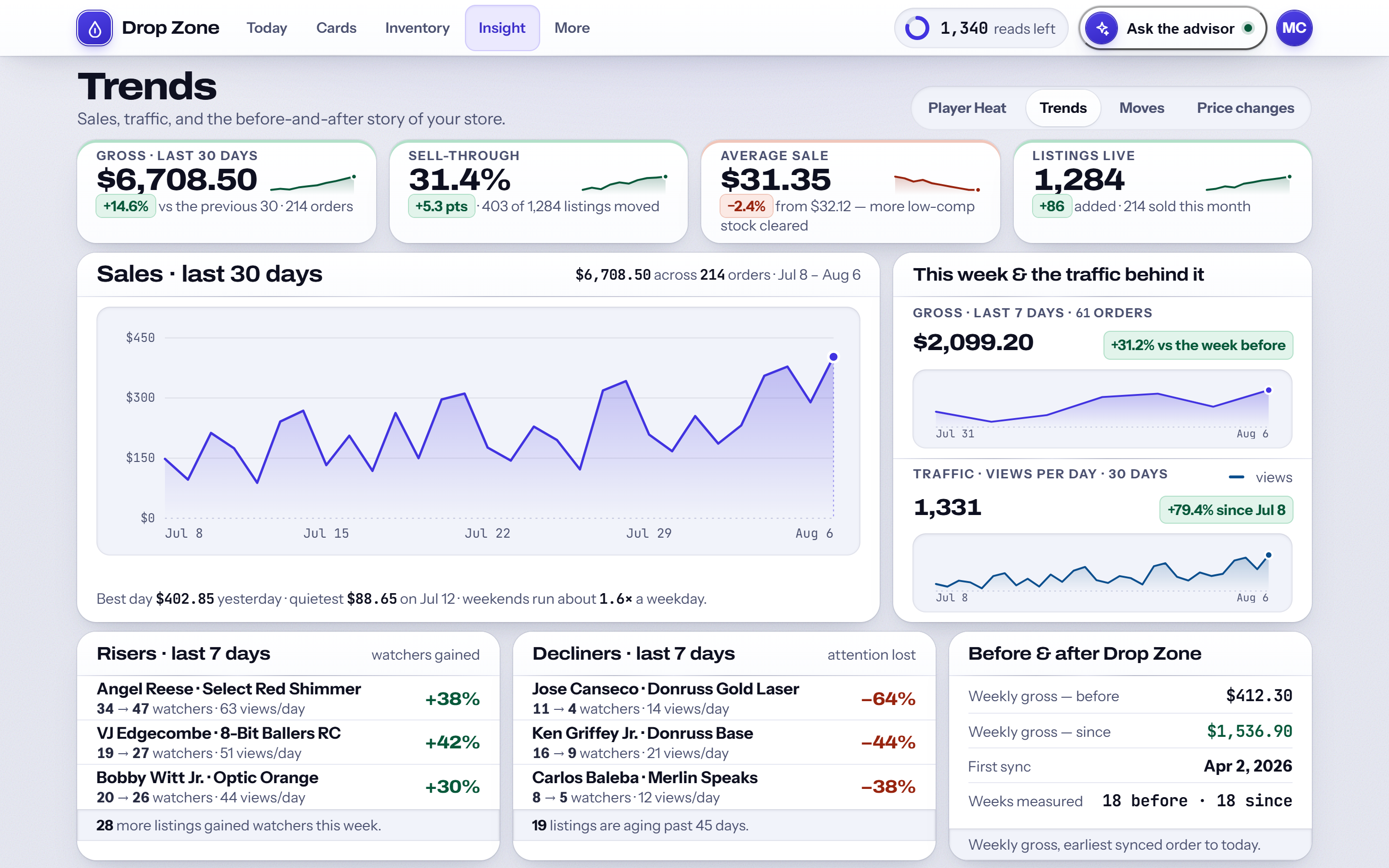Click the Average Sale red sparkline
Viewport: 1389px width, 868px height.
[937, 183]
